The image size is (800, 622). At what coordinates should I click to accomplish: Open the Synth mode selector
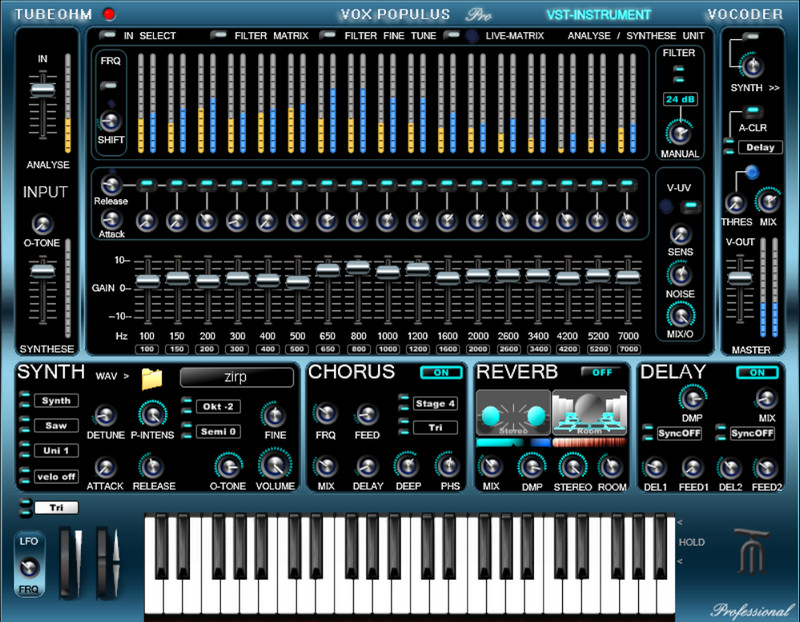[x=56, y=401]
